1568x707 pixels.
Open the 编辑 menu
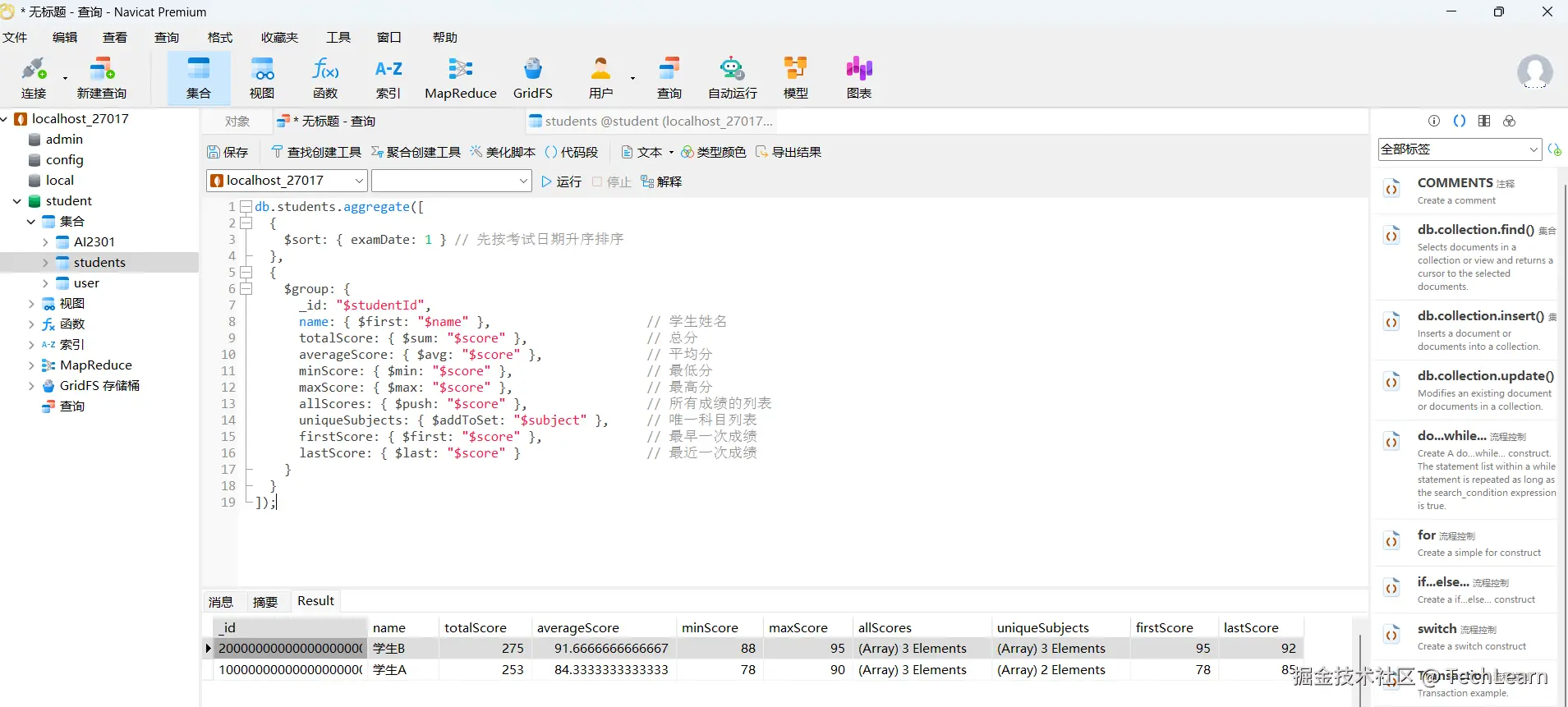65,38
